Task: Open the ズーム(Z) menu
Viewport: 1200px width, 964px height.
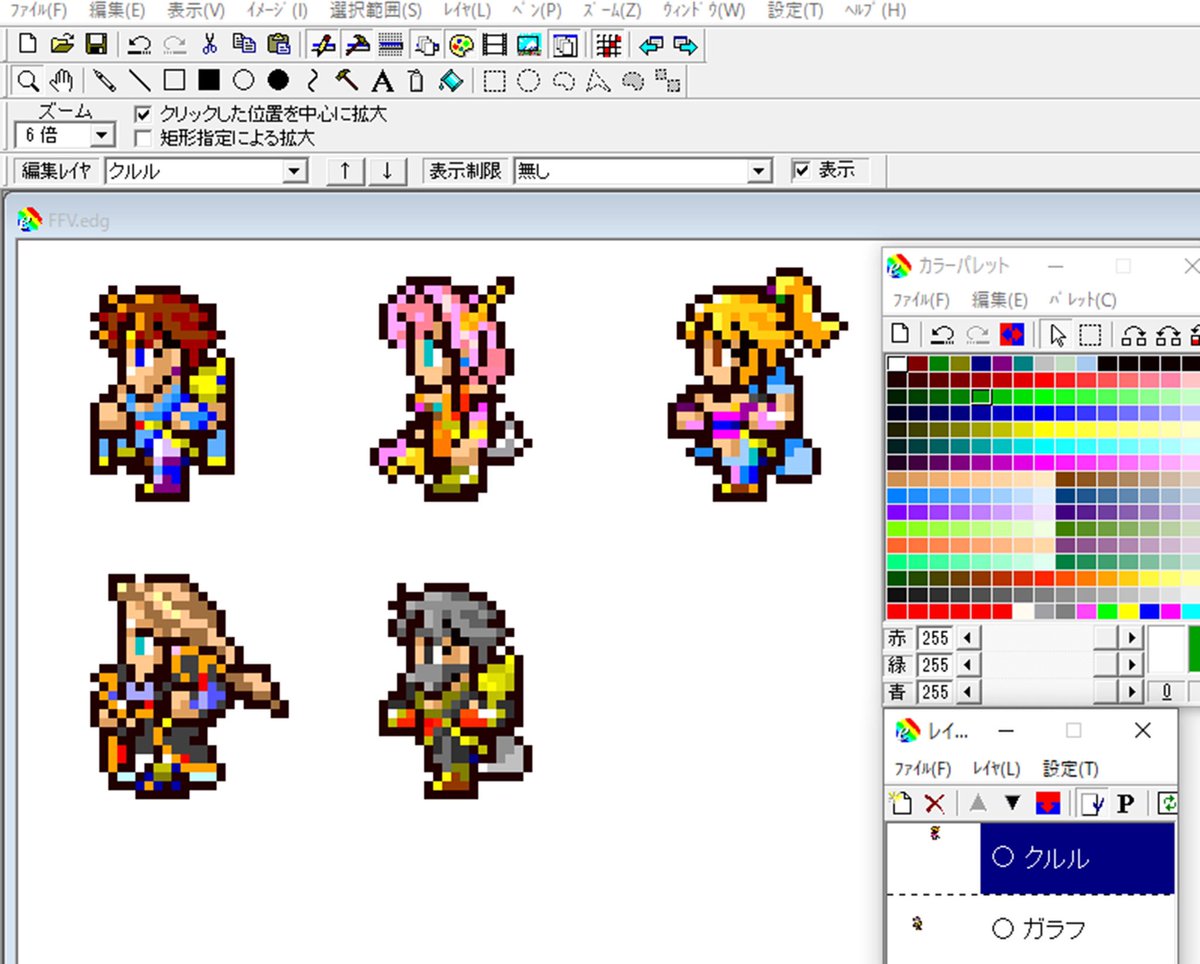Action: (x=612, y=11)
